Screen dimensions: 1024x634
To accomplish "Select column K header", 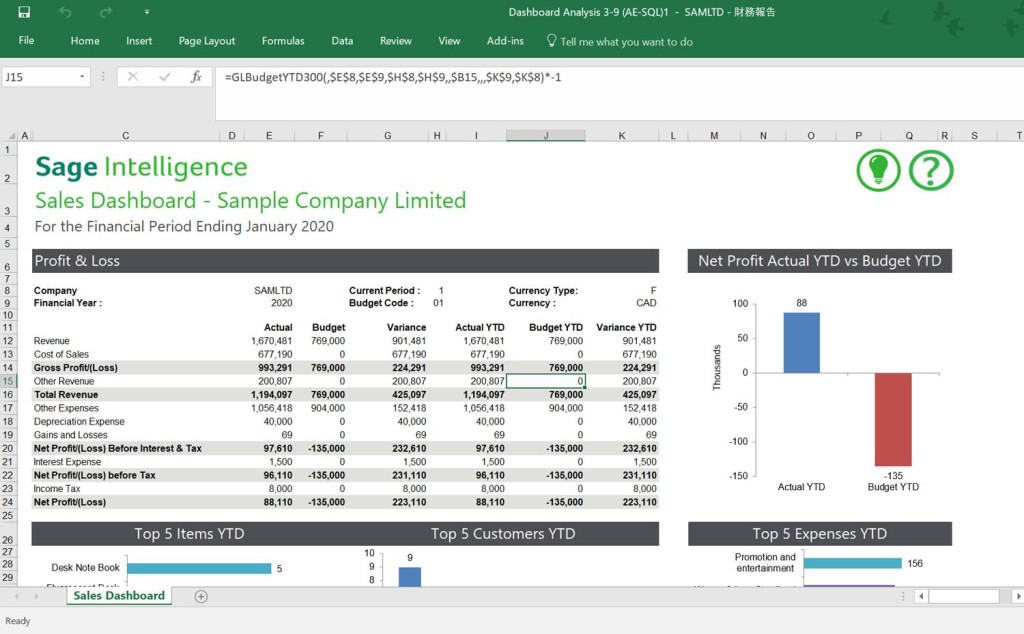I will tap(622, 136).
